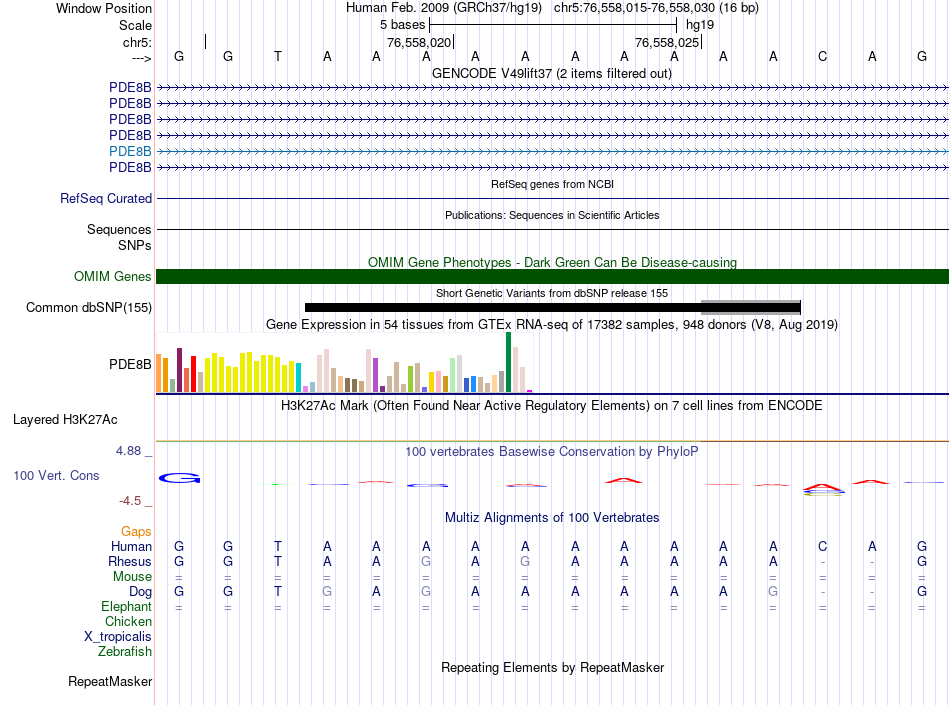Open the RefSeq Curated track label
This screenshot has width=950, height=705.
click(105, 199)
